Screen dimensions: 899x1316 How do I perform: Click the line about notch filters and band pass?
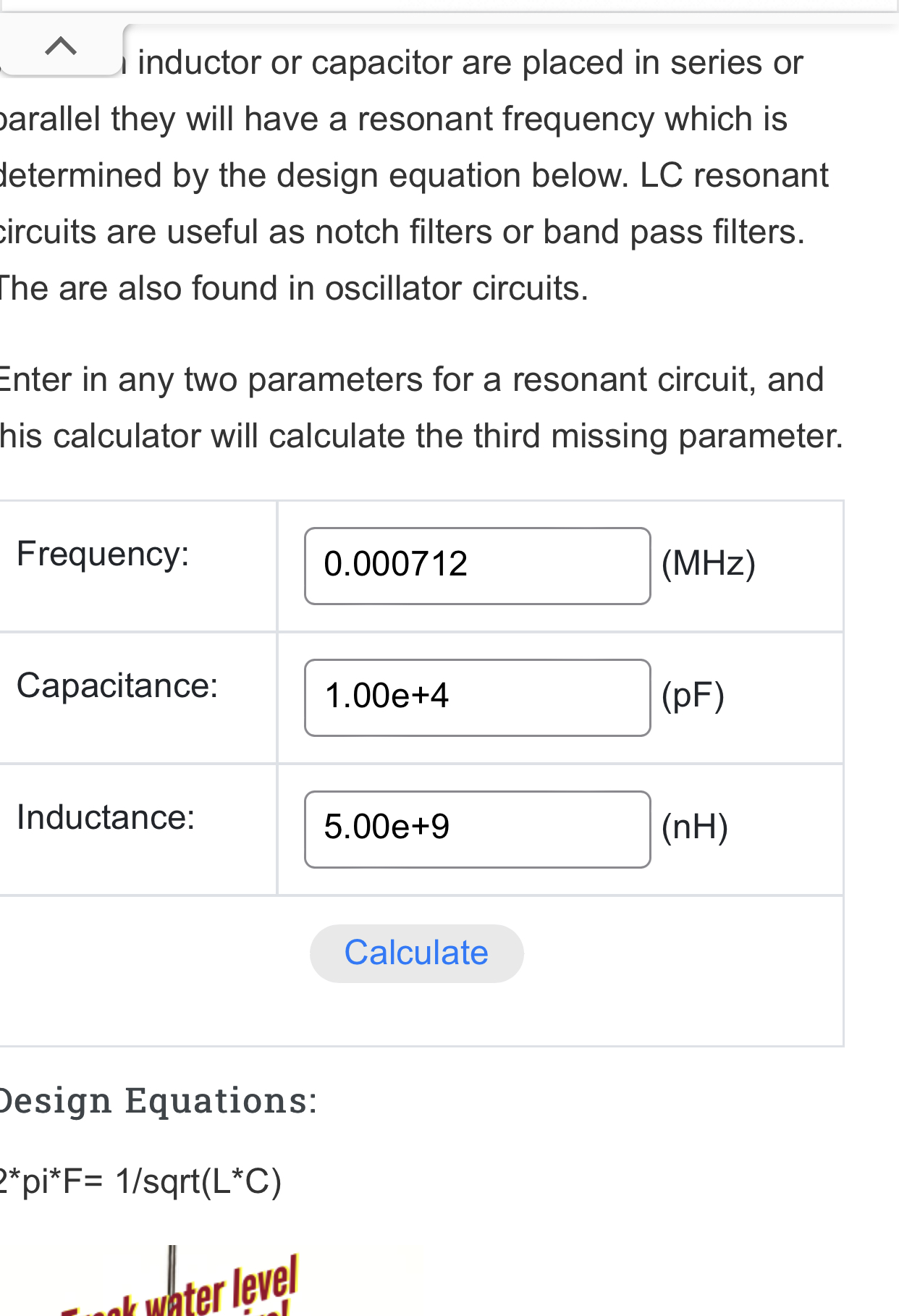click(402, 232)
